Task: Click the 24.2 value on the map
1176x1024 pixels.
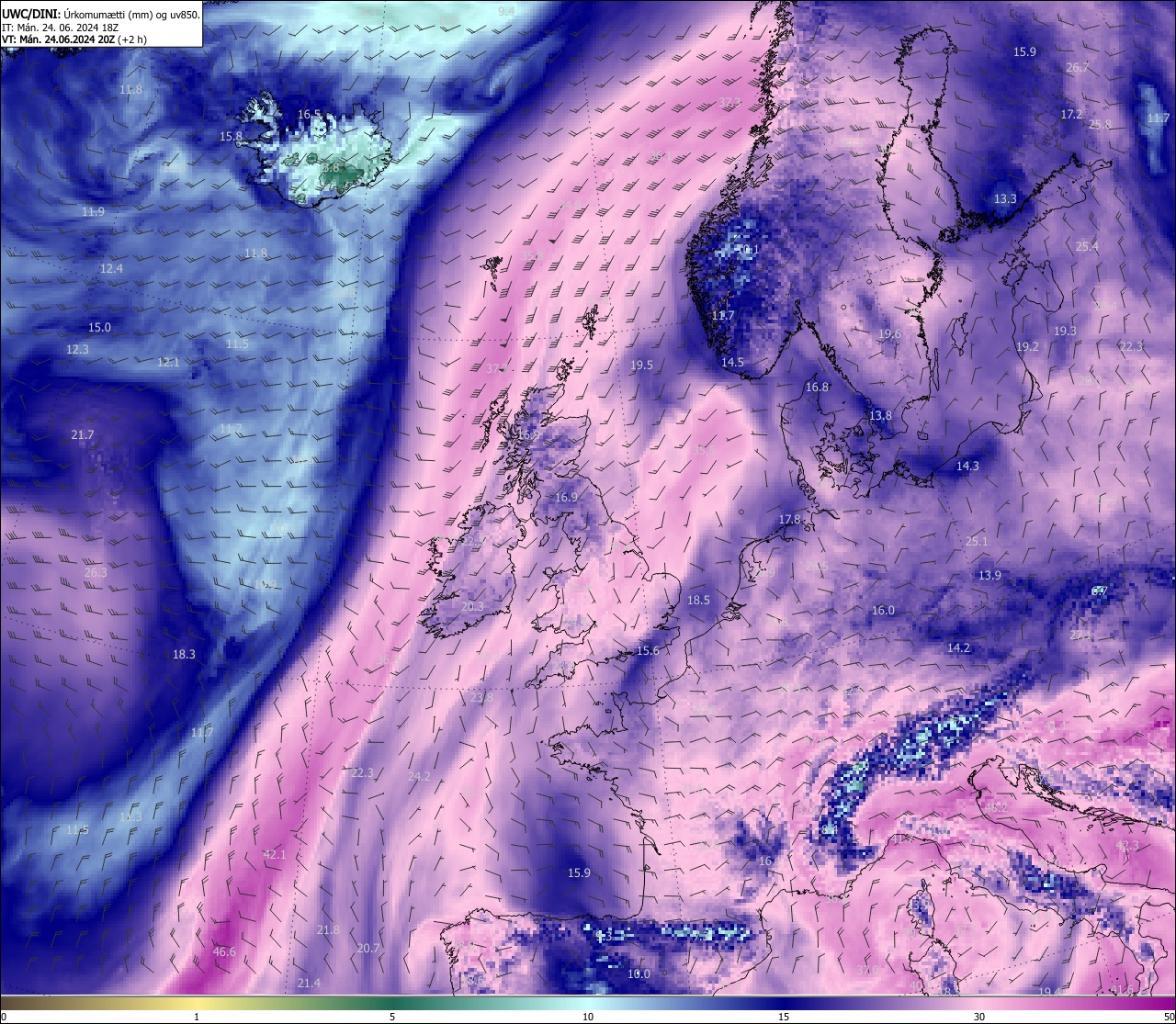Action: coord(418,776)
